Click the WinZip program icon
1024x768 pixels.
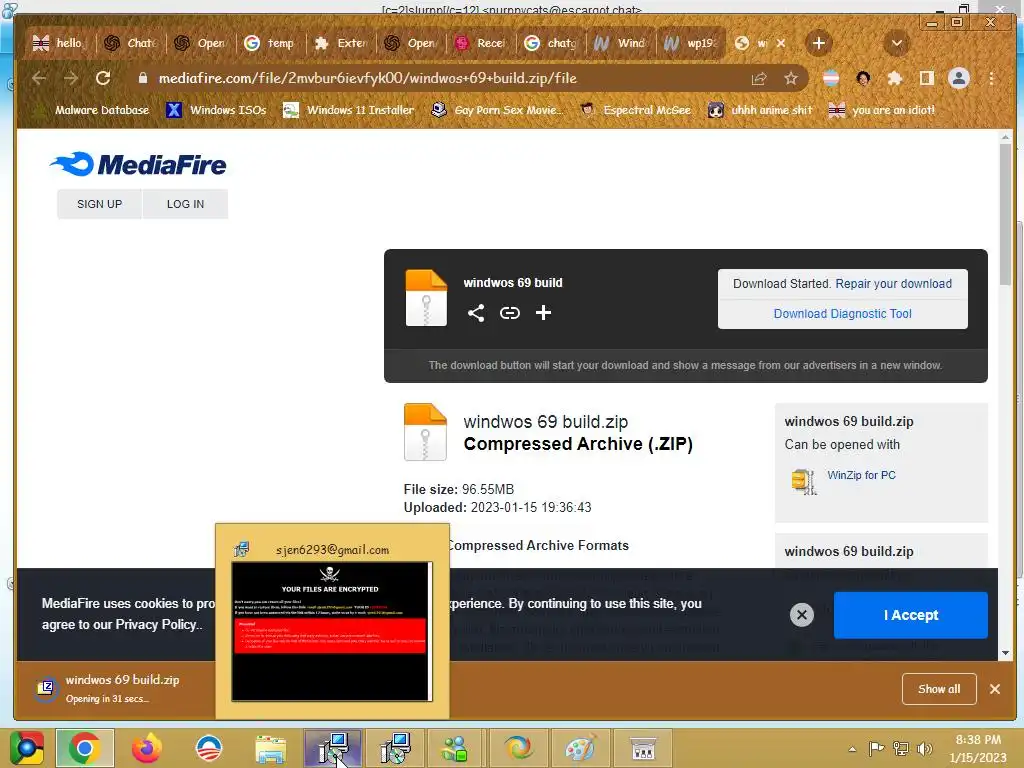click(803, 482)
